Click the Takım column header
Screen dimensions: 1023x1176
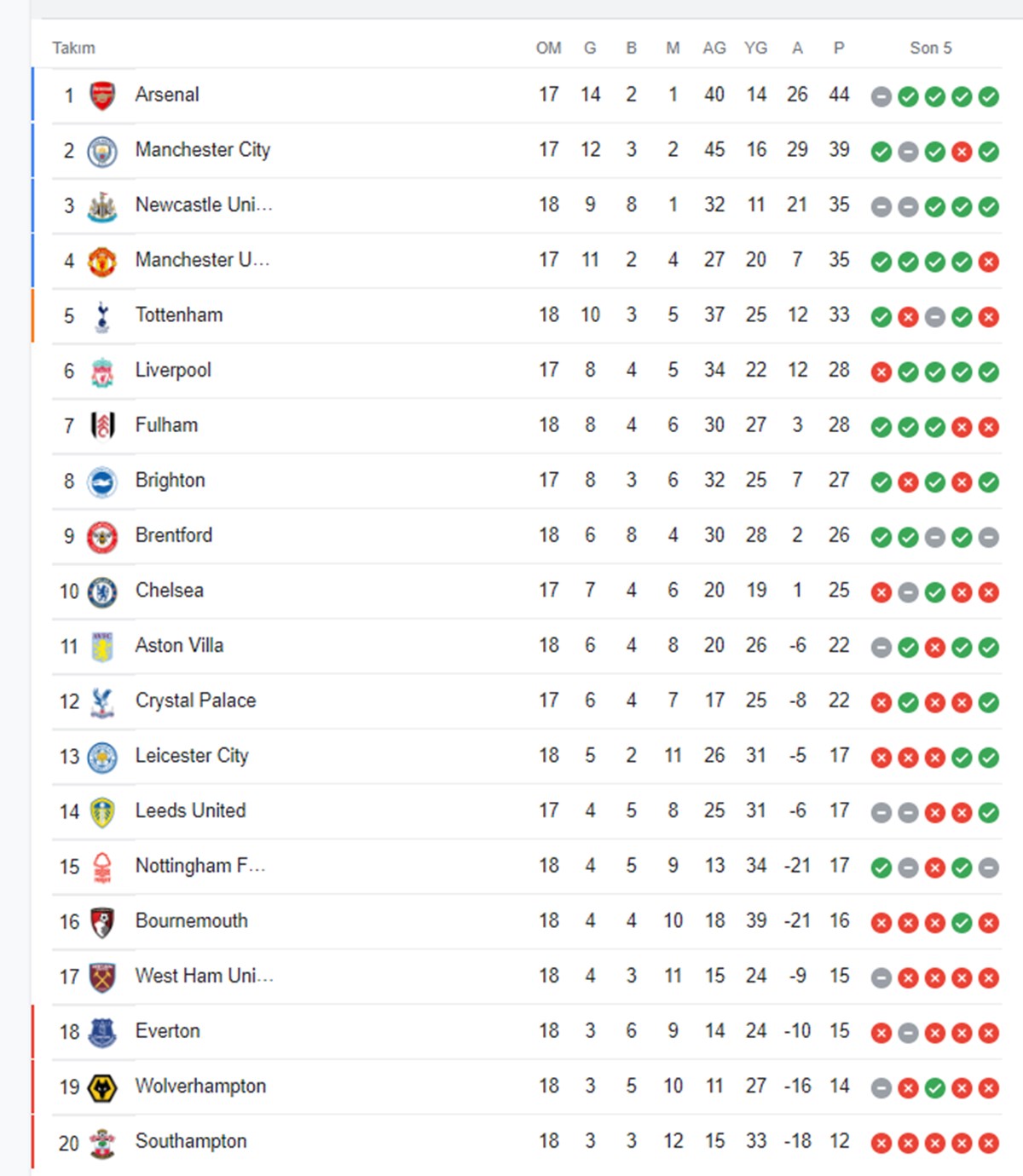73,48
